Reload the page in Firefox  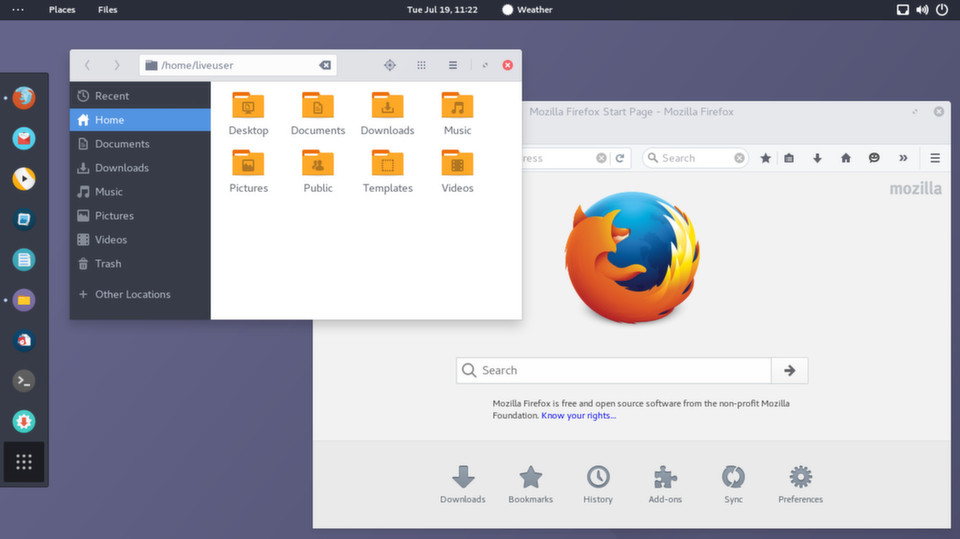620,158
